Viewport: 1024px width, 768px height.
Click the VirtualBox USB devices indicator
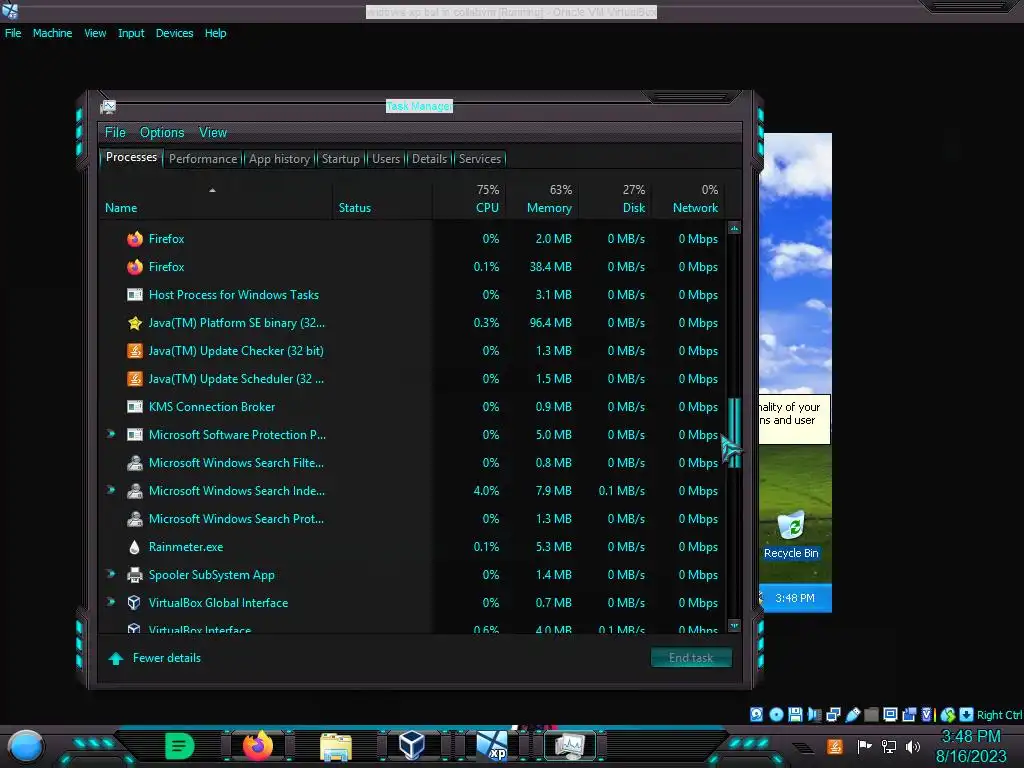click(x=852, y=714)
